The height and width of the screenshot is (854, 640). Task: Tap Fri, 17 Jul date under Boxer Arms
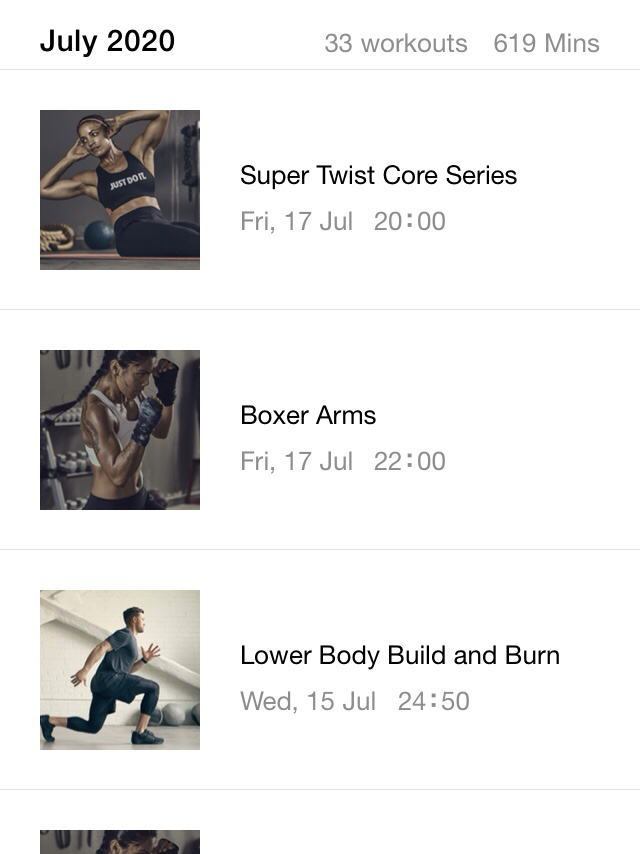(x=297, y=462)
